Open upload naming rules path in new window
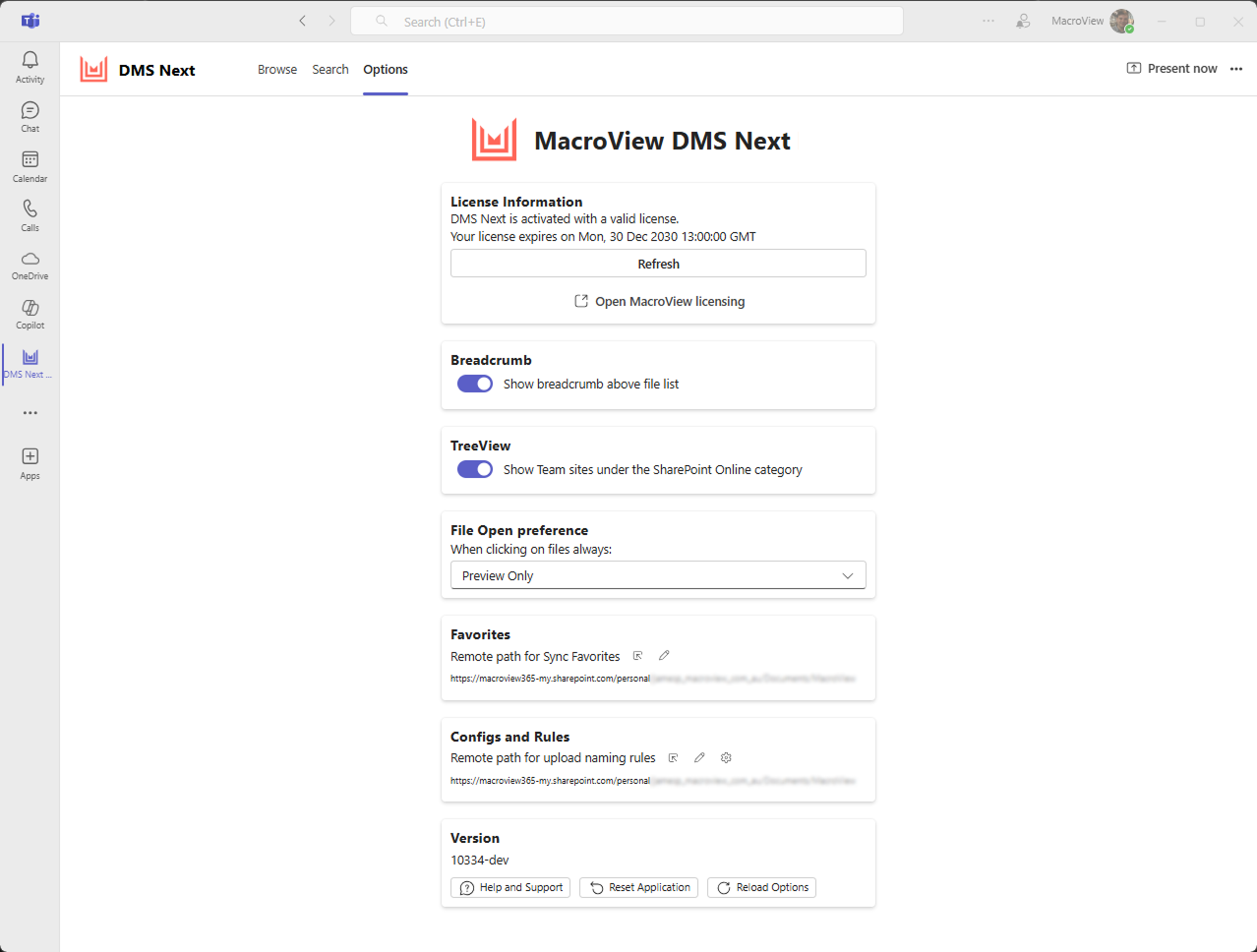1257x952 pixels. 673,758
